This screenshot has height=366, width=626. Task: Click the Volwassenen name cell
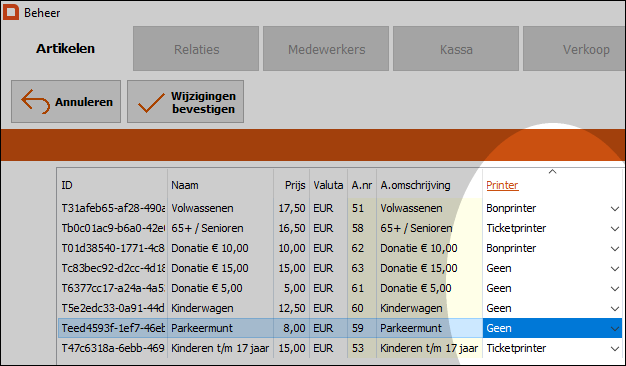(x=220, y=208)
